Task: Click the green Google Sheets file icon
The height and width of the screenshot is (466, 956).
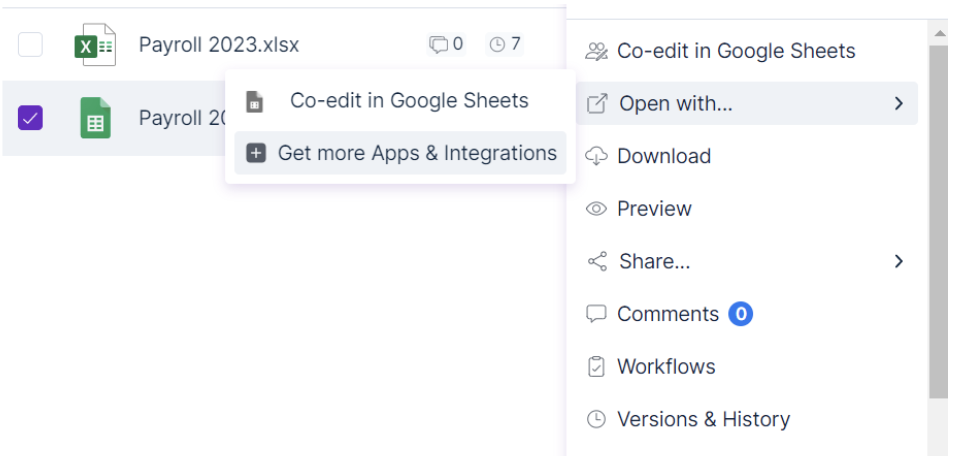Action: (95, 119)
